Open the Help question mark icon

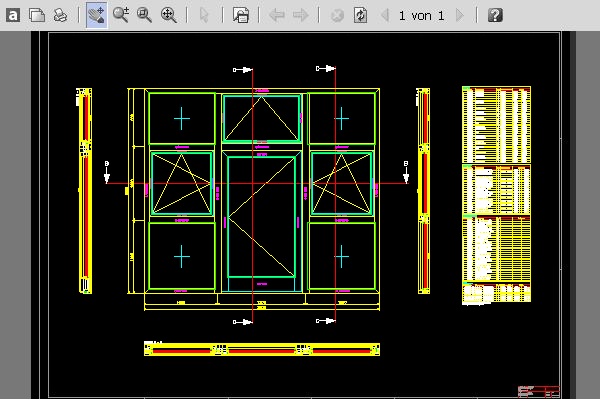[x=495, y=16]
